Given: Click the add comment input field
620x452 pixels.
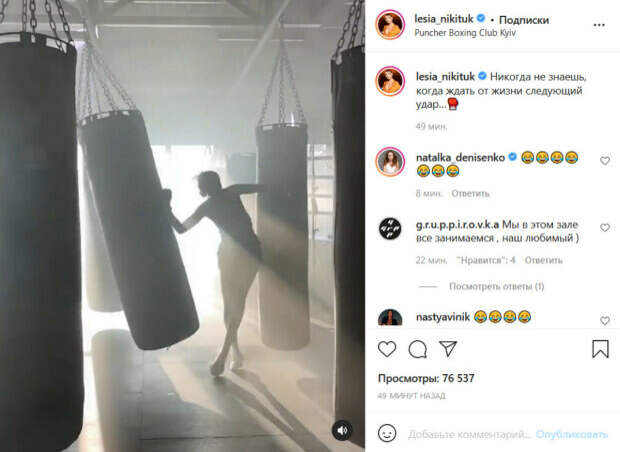Looking at the screenshot, I should click(470, 435).
